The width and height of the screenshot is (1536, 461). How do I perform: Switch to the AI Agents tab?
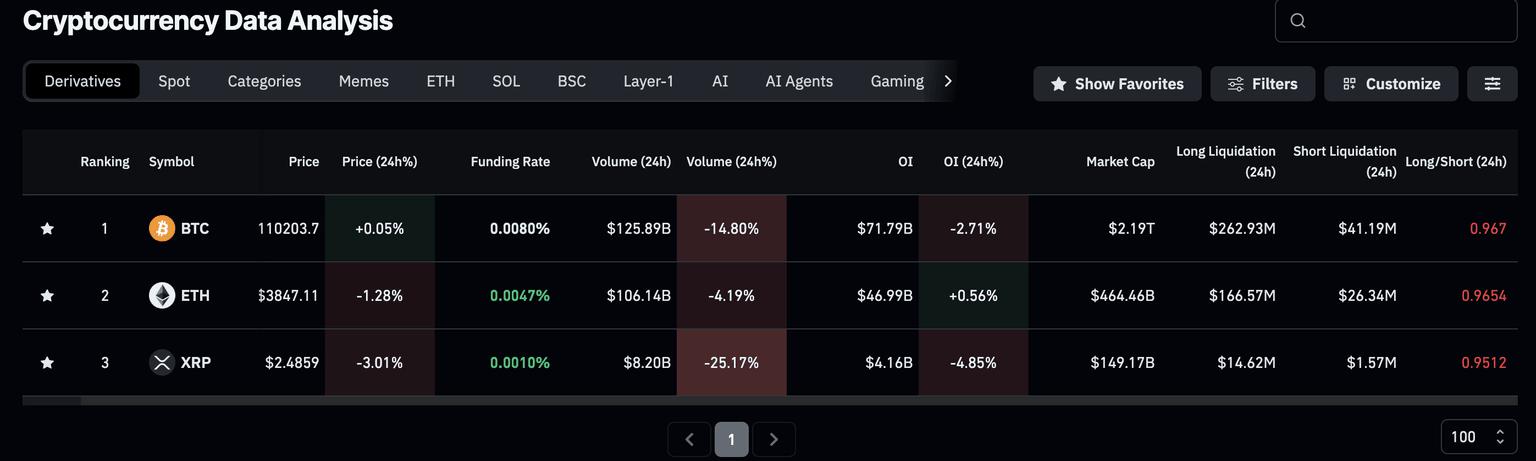pyautogui.click(x=799, y=81)
